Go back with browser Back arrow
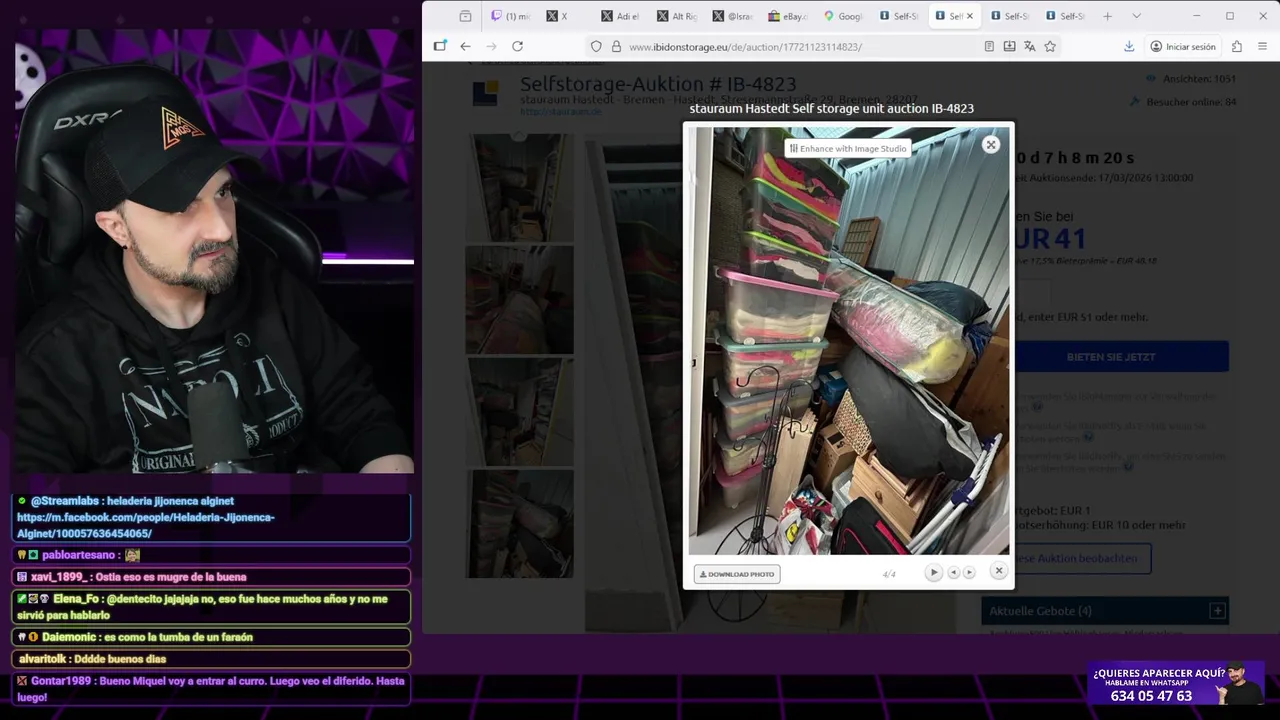Image resolution: width=1280 pixels, height=720 pixels. (x=465, y=46)
